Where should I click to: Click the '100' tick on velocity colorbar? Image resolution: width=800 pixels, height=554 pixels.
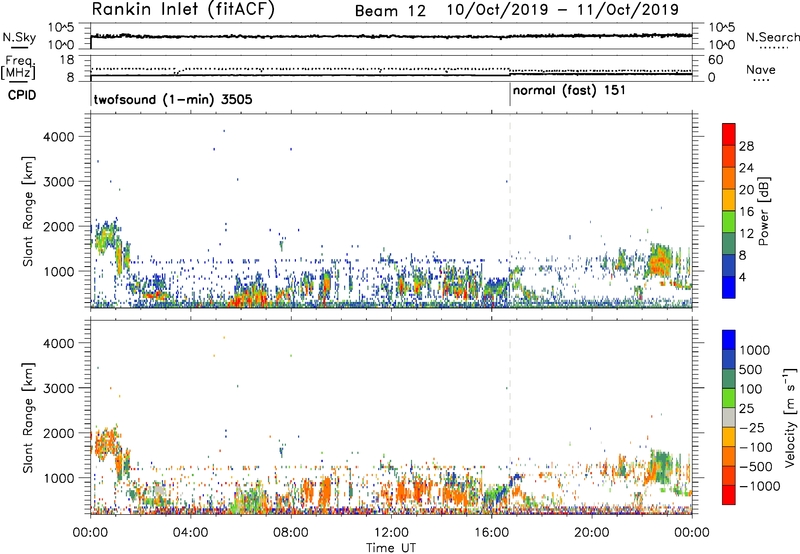point(751,389)
